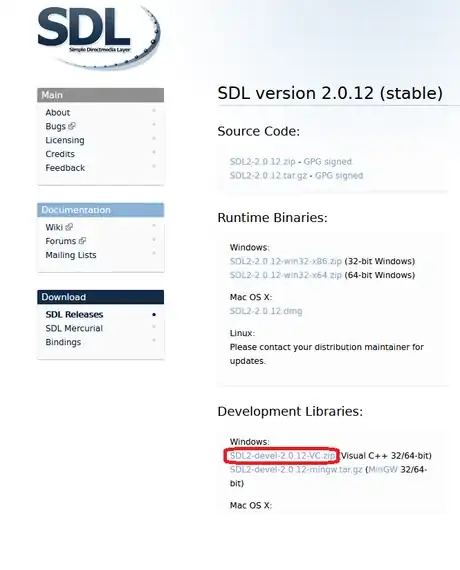This screenshot has width=460, height=570.
Task: Click the external-link icon beside Wiki
Action: [69, 227]
